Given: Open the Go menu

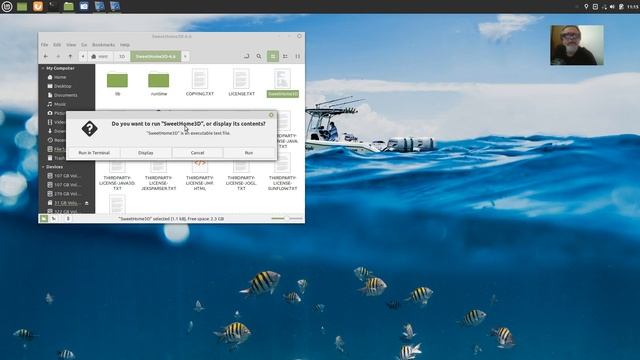Looking at the screenshot, I should pos(84,44).
